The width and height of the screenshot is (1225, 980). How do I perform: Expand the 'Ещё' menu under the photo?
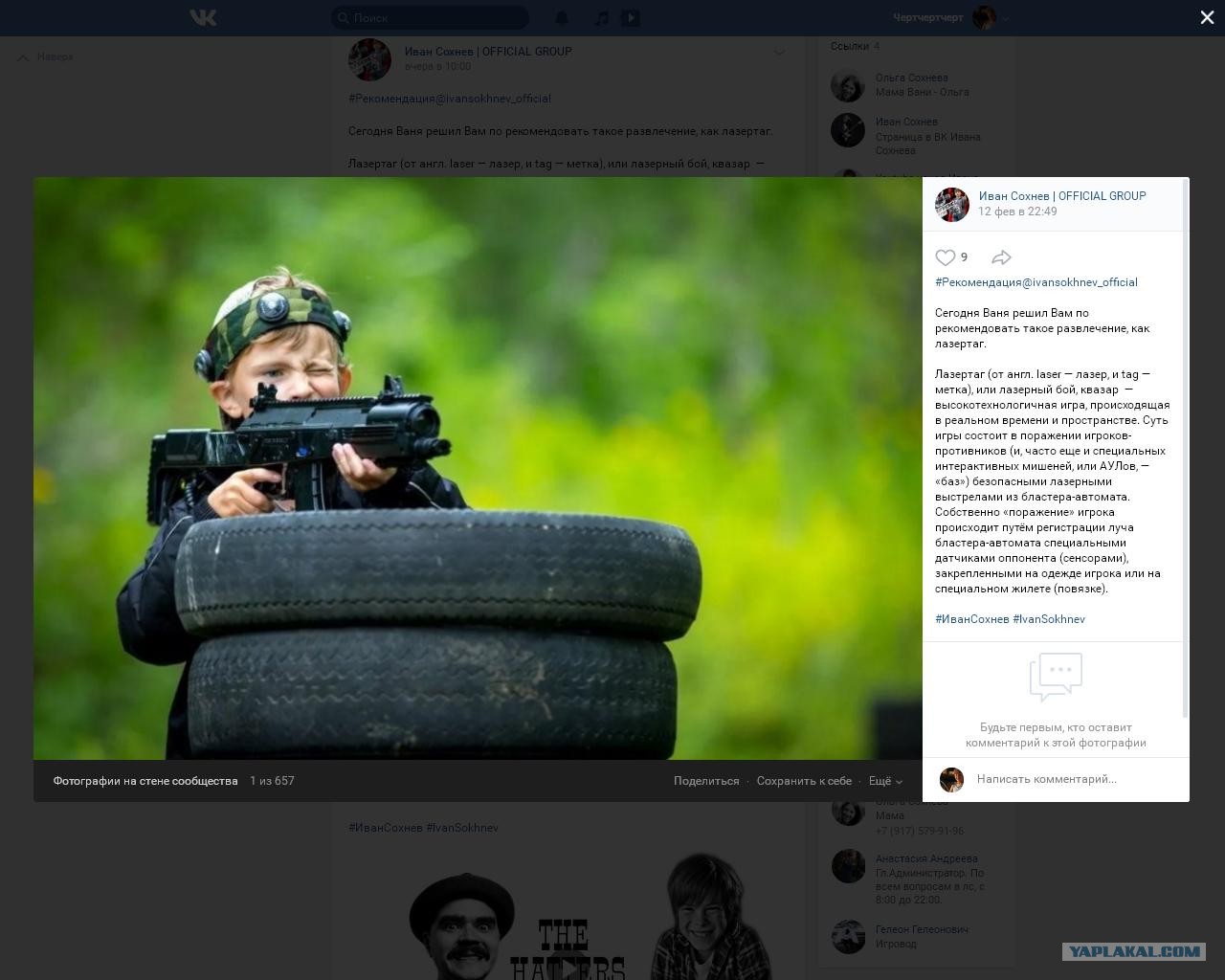pos(885,781)
